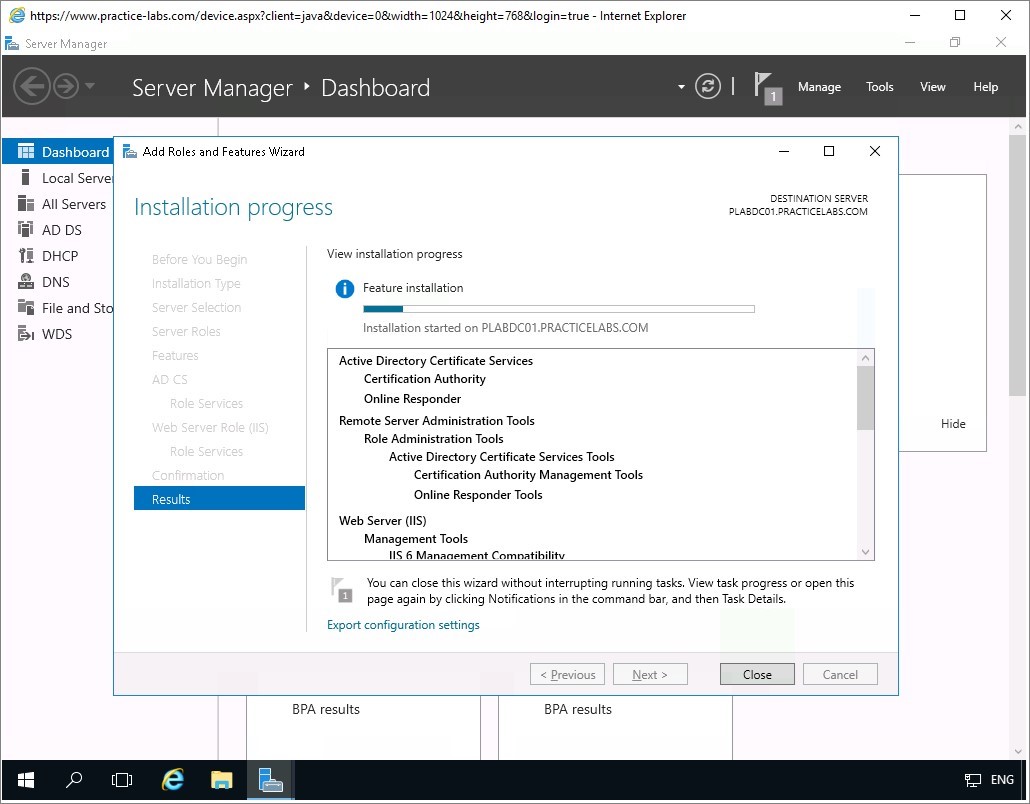Click the Close button in wizard
Image resolution: width=1030 pixels, height=804 pixels.
pos(757,675)
